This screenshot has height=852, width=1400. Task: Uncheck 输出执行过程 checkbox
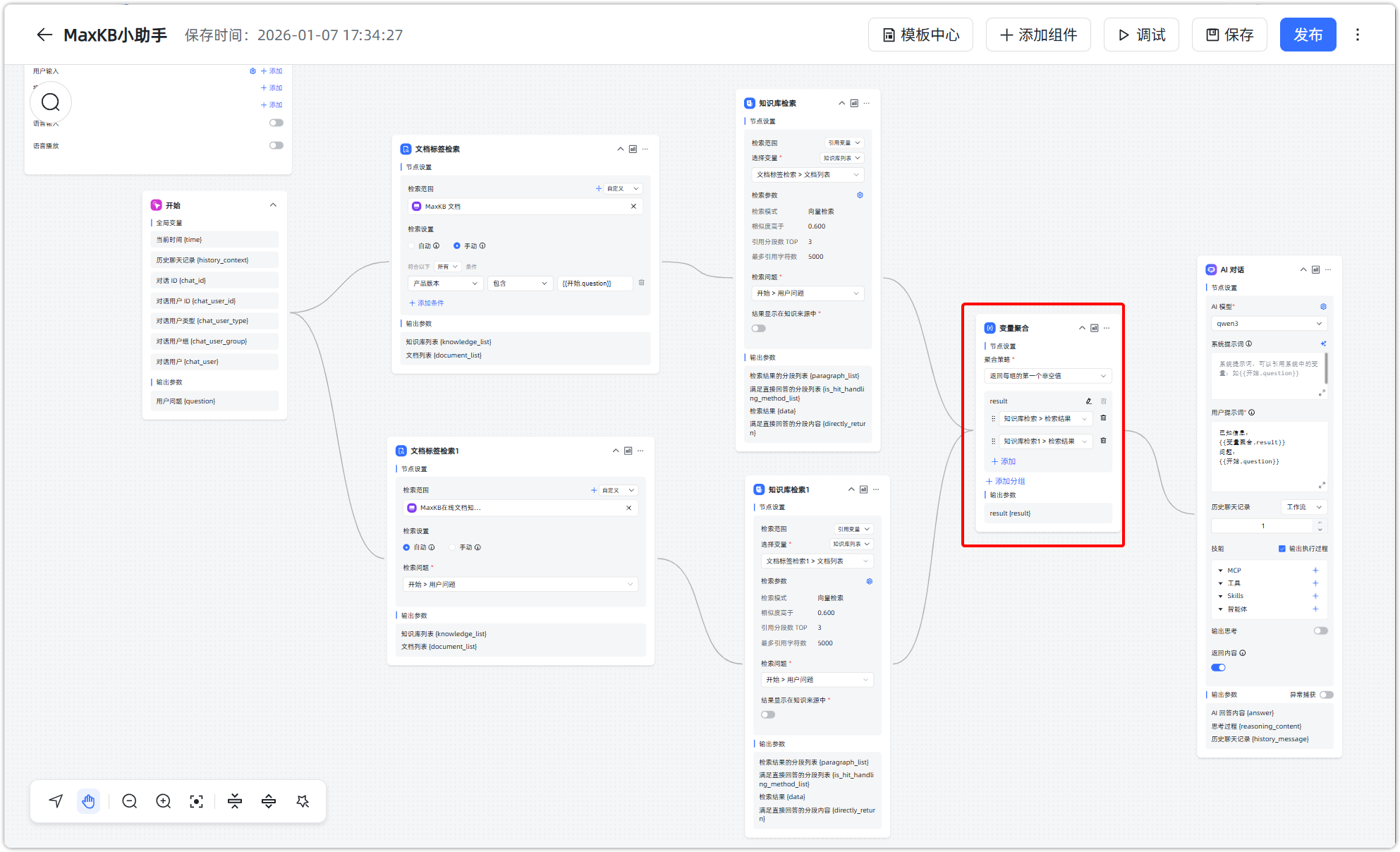pos(1282,549)
